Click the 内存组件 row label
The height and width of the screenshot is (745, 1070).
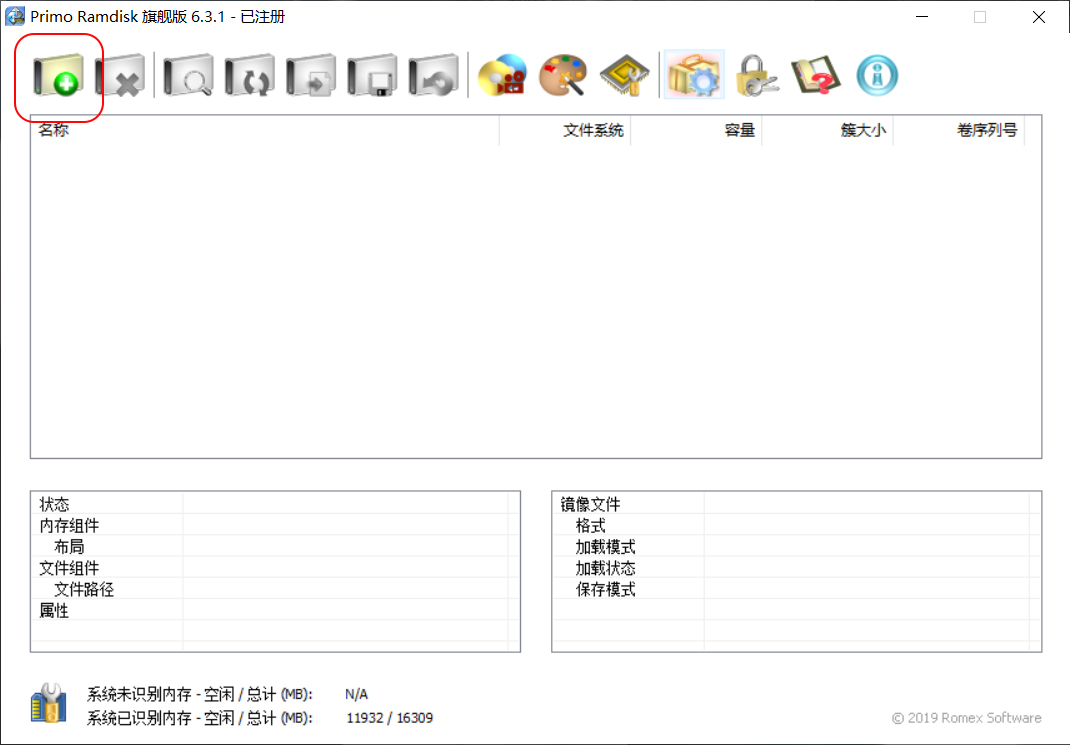point(69,525)
